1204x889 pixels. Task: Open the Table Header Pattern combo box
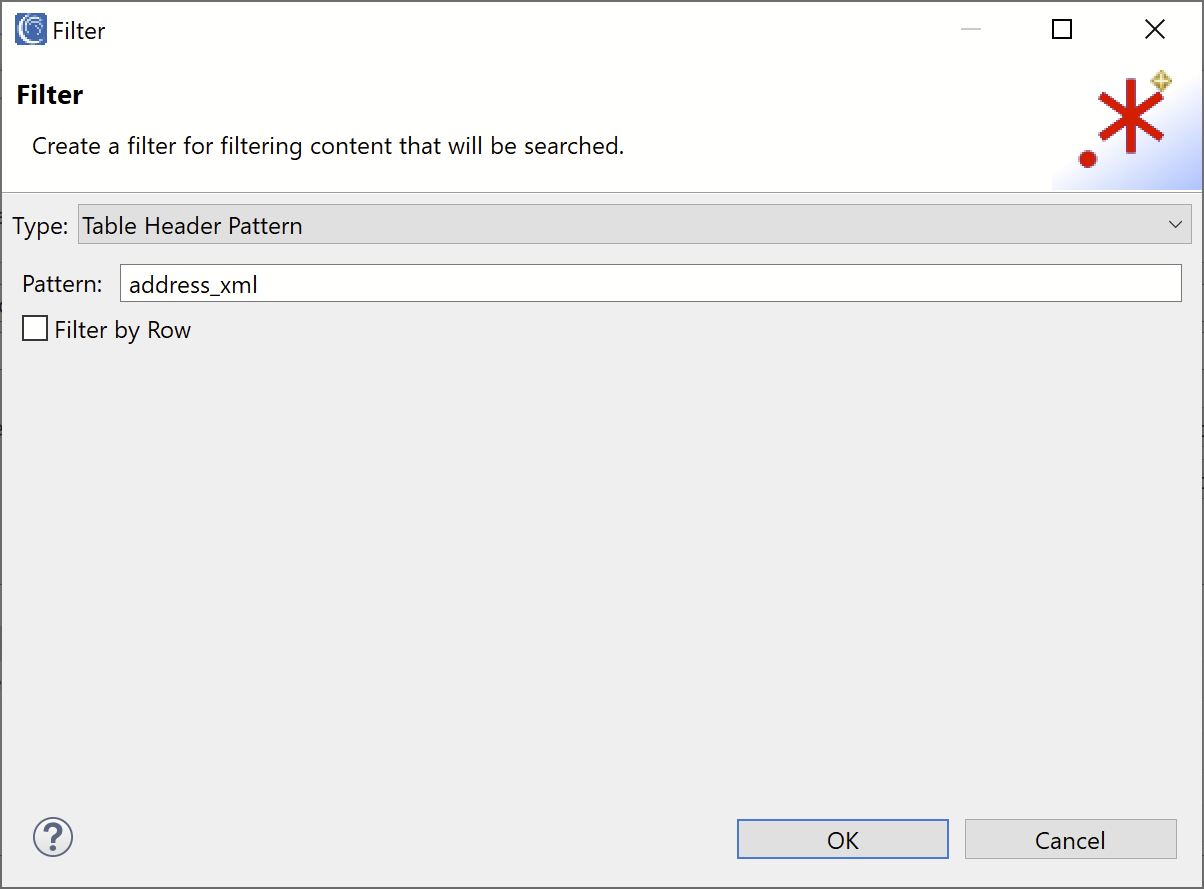click(635, 225)
